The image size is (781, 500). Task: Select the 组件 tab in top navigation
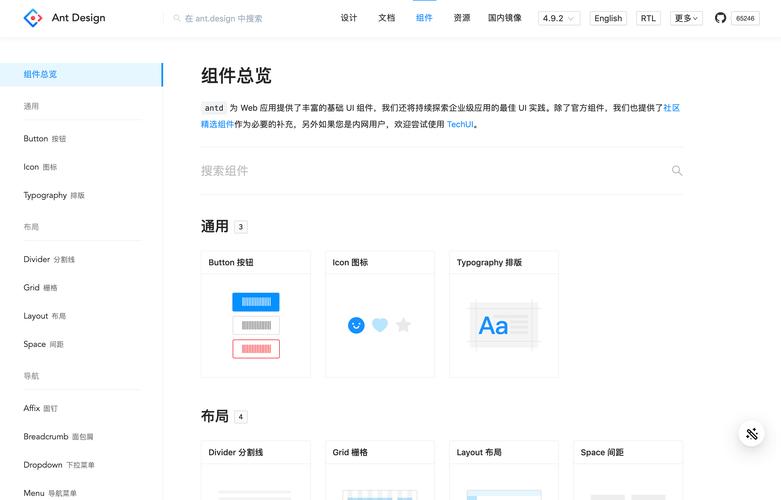pos(424,18)
